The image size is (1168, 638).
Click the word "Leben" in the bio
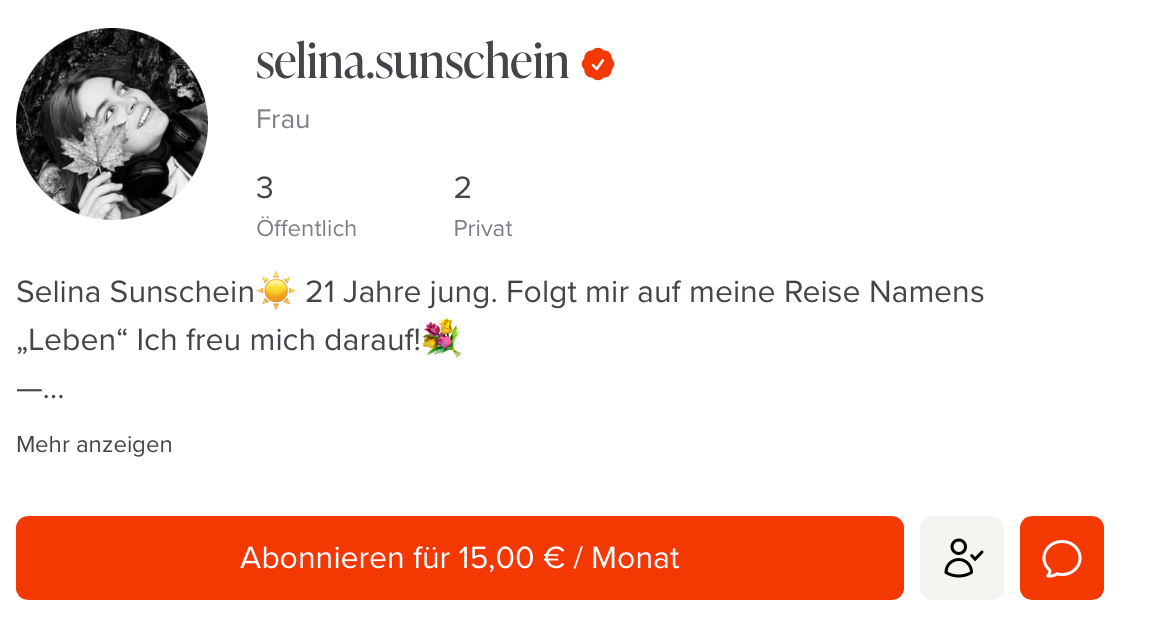tap(71, 341)
